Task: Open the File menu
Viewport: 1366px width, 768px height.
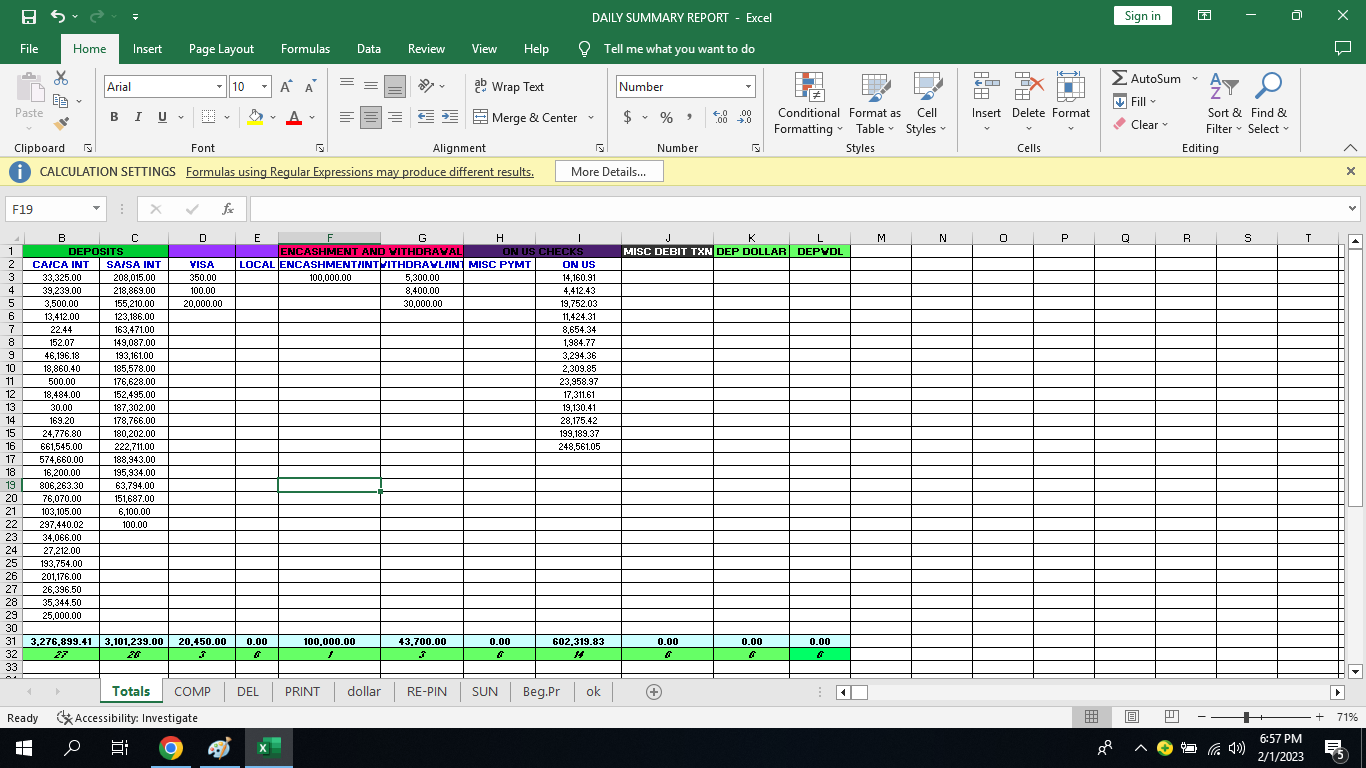Action: 29,48
